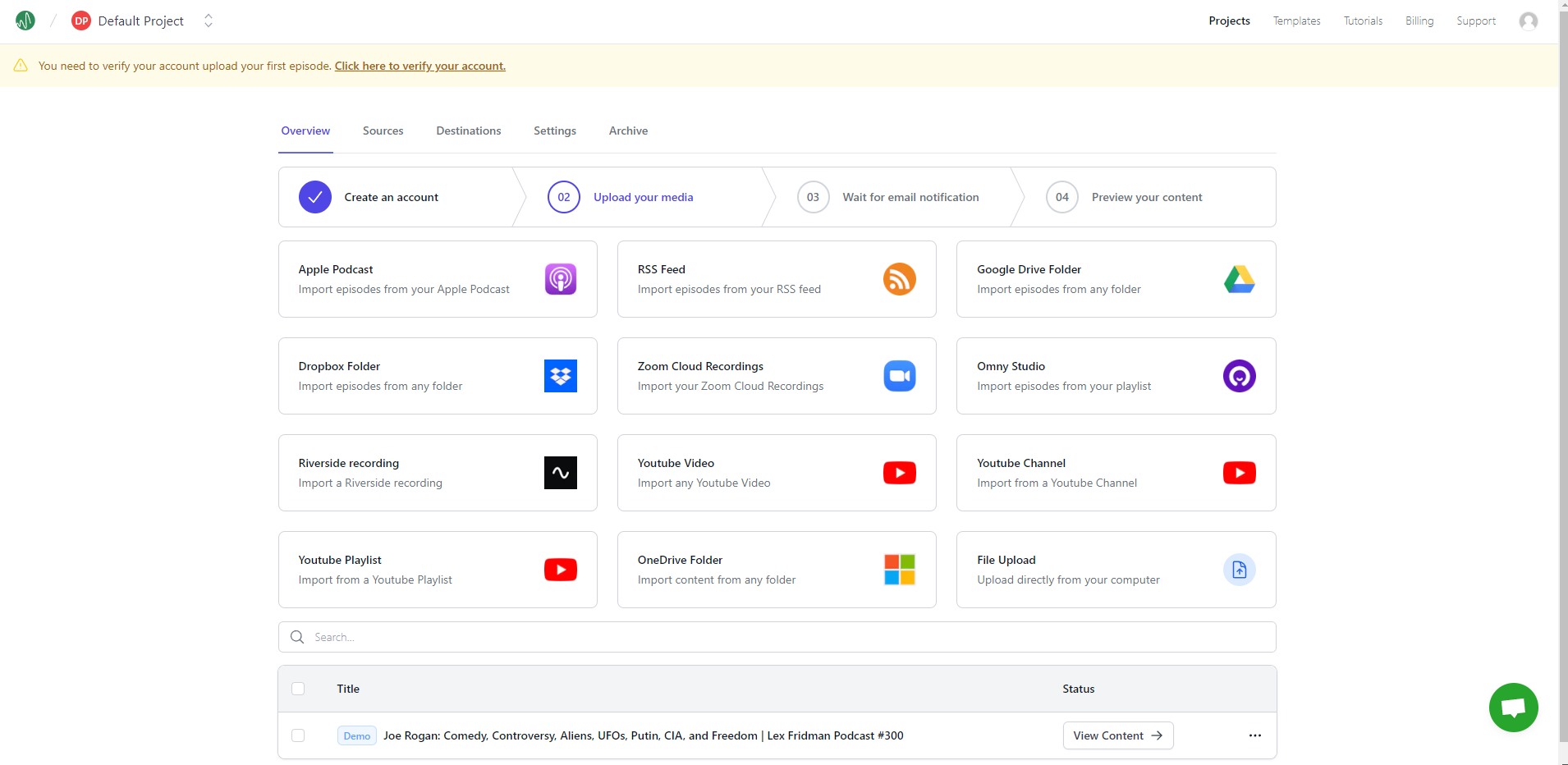Click the Youtube Channel play icon
Screen dimensions: 1568x765
[x=1240, y=473]
